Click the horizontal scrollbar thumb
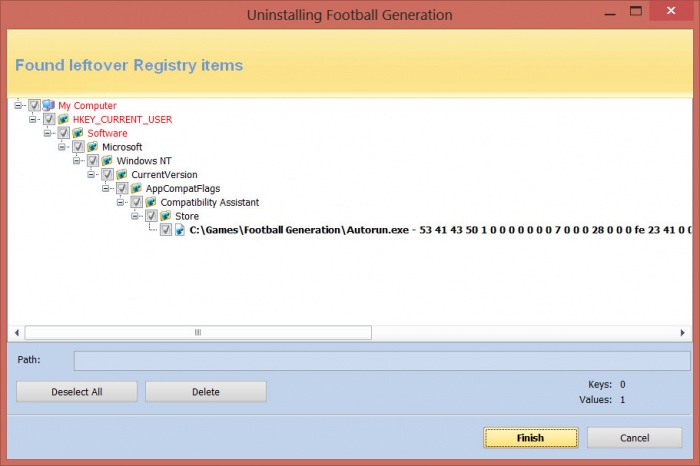Viewport: 700px width, 466px height. (198, 332)
